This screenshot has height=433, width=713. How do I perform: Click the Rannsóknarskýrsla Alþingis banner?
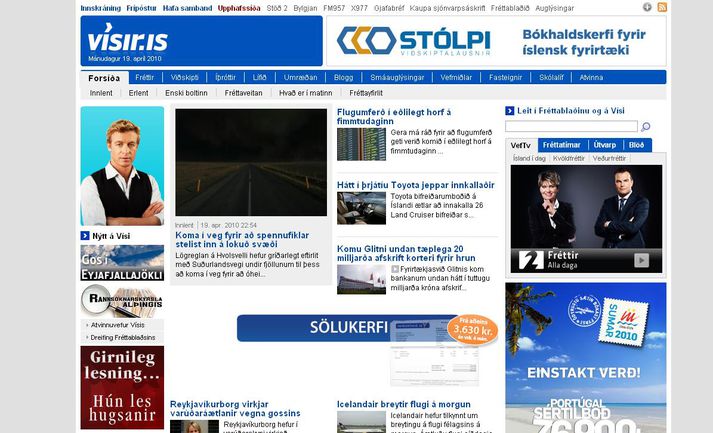tap(122, 300)
